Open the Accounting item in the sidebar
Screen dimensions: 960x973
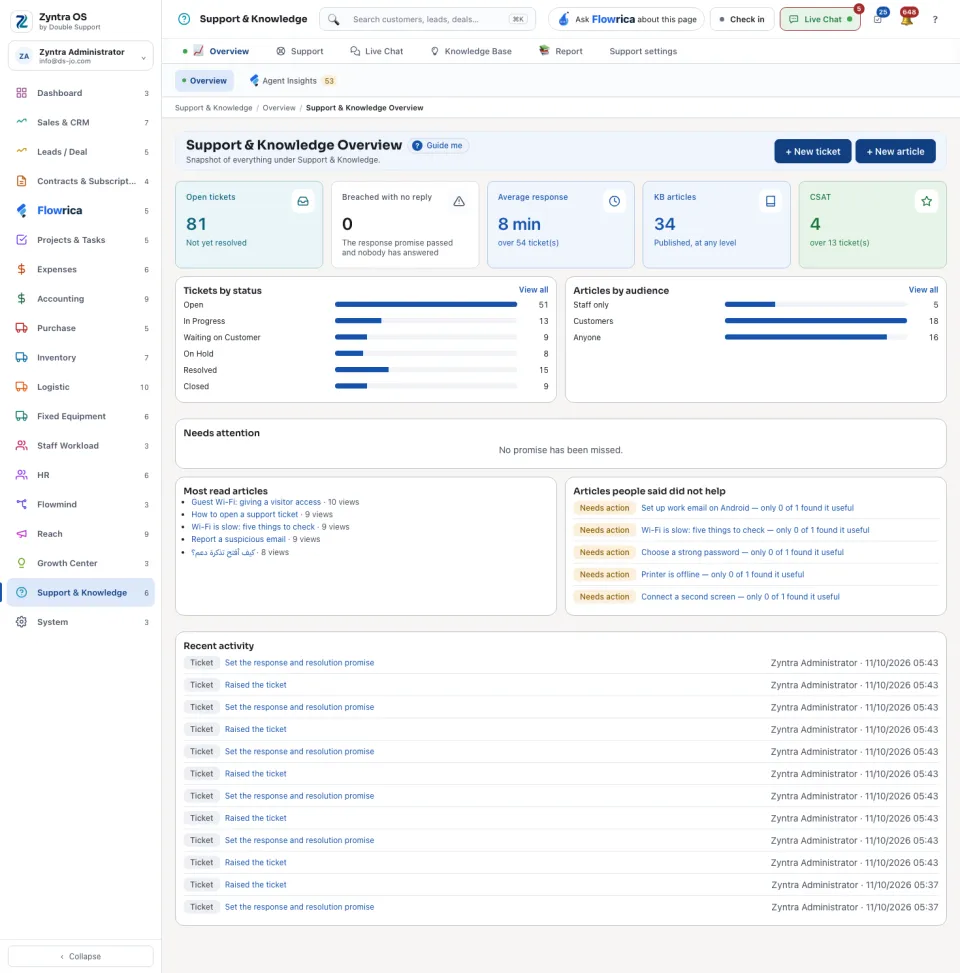tap(81, 298)
